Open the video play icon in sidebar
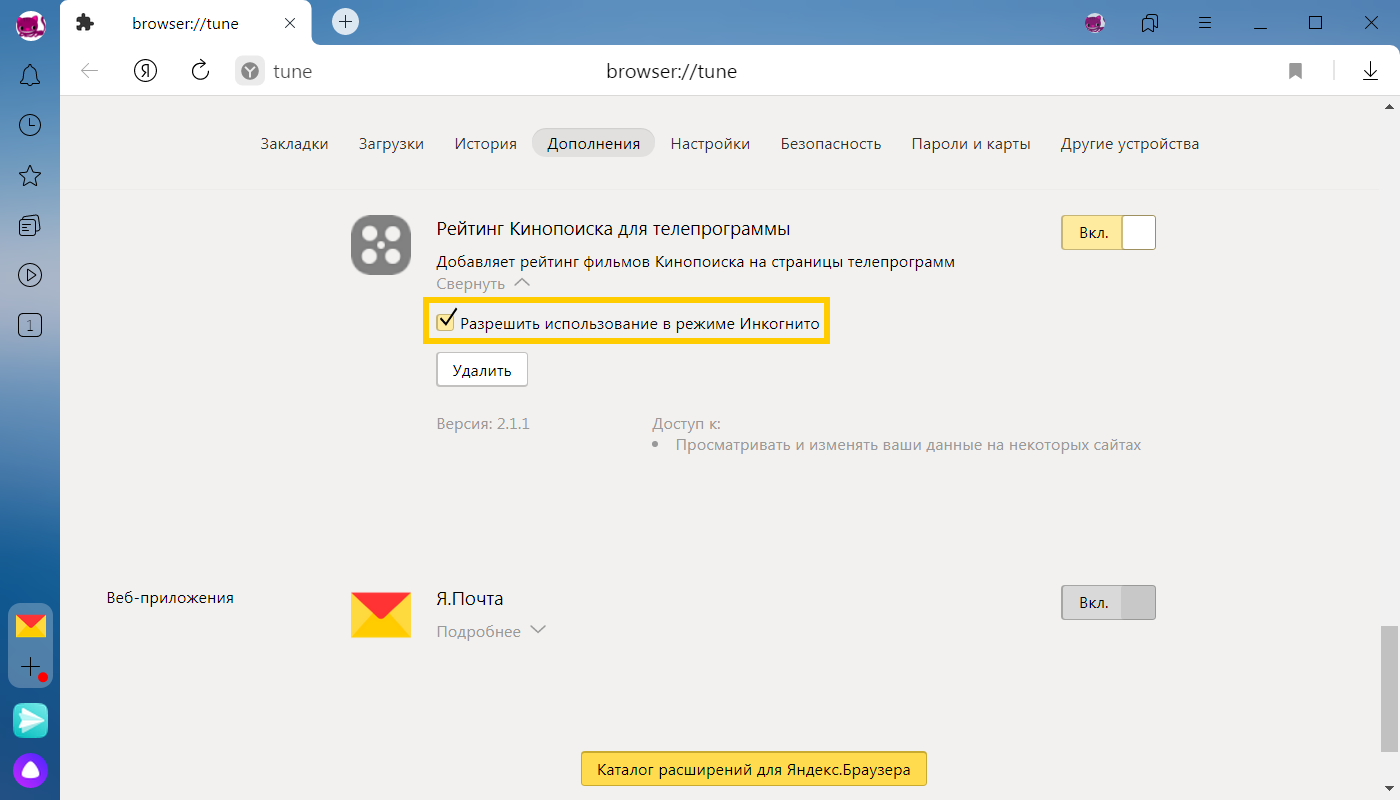 click(30, 274)
